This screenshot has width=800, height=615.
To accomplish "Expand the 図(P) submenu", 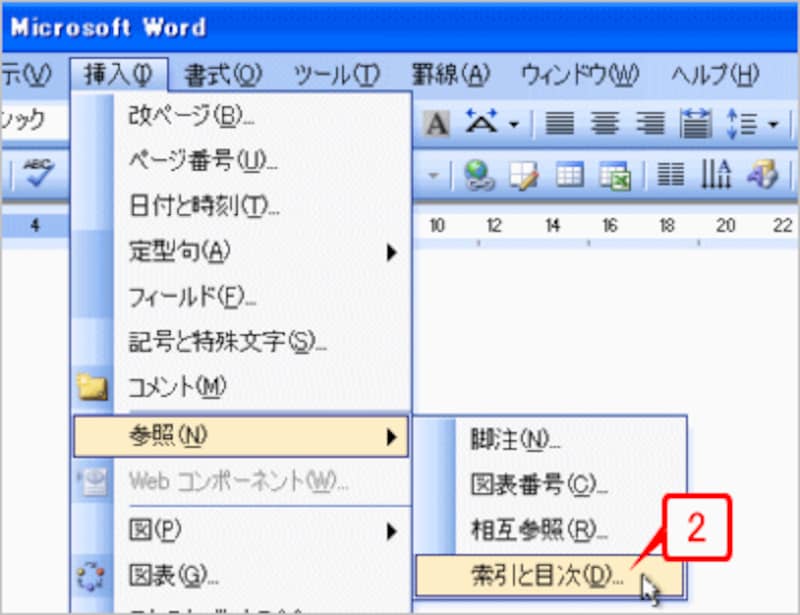I will point(241,531).
